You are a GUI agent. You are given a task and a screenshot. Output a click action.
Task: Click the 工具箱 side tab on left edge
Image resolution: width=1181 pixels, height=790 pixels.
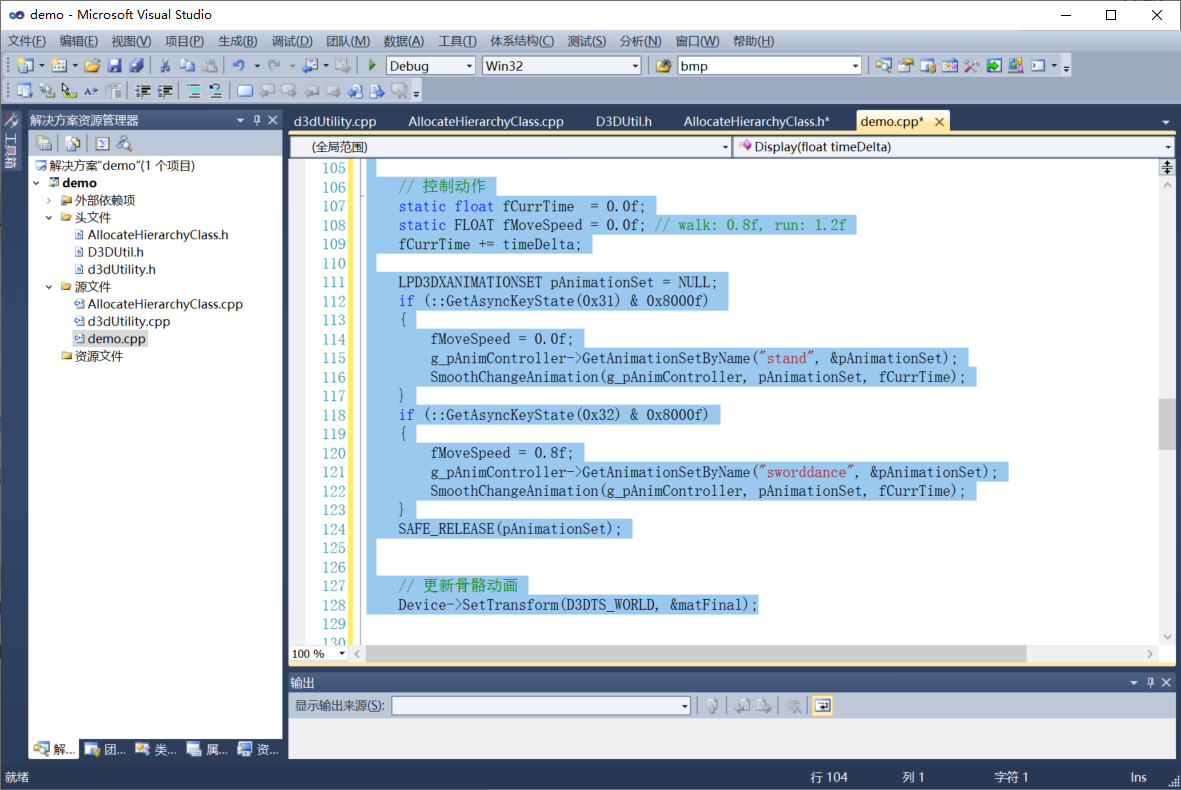(x=11, y=142)
